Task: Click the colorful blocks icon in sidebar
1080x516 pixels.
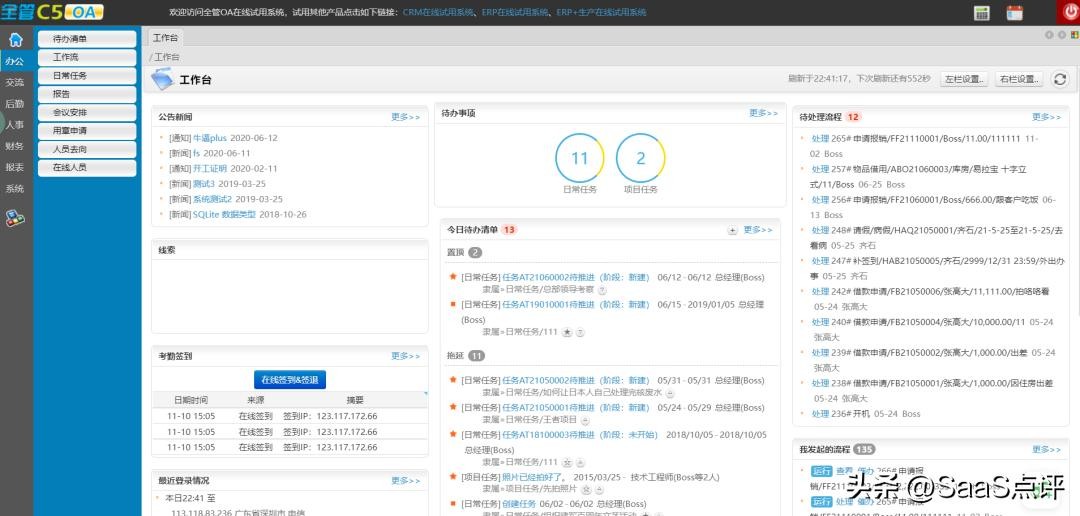Action: [x=15, y=216]
